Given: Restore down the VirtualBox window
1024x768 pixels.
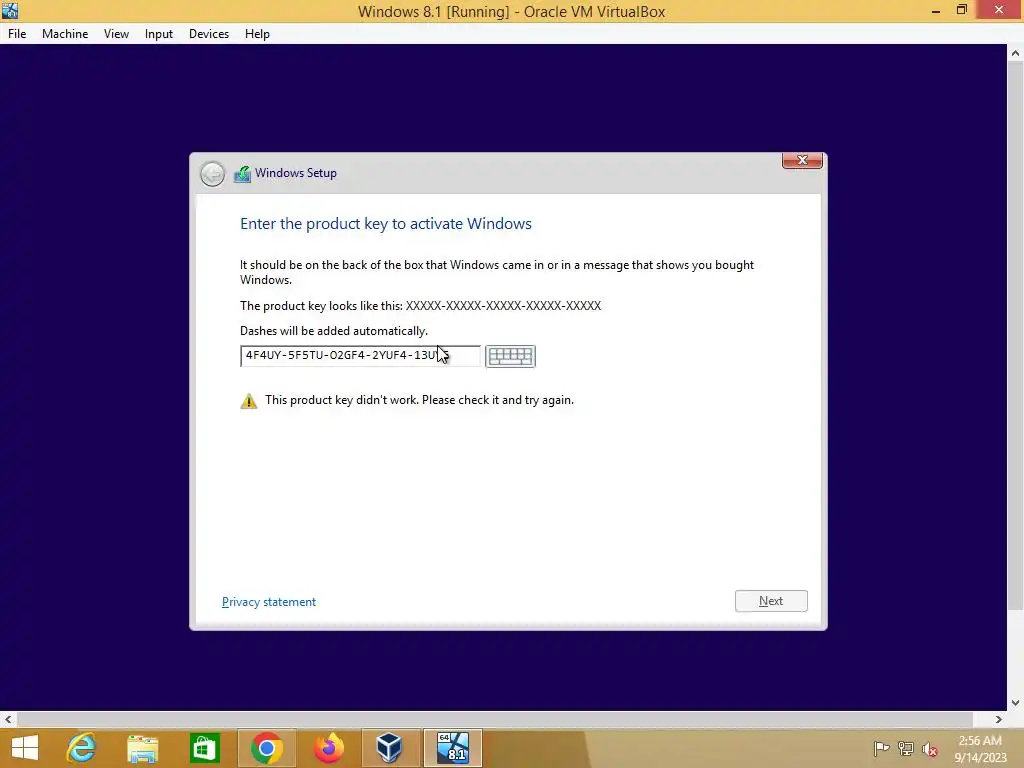Looking at the screenshot, I should (962, 10).
